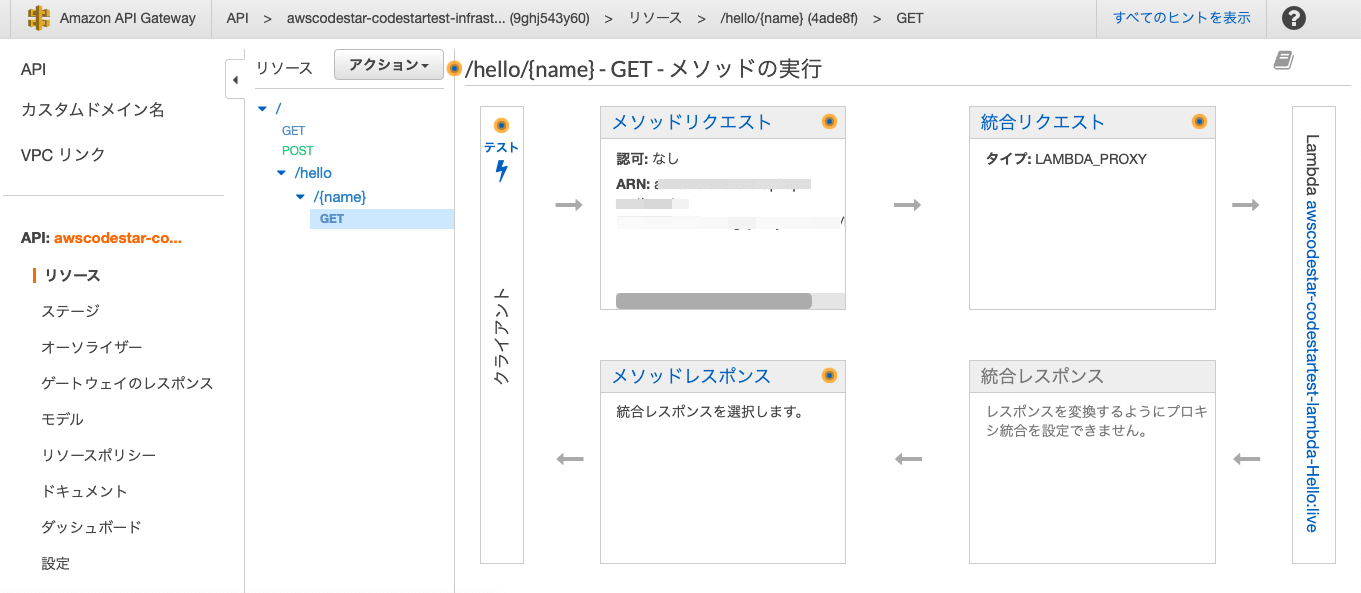Click the Amazon API Gateway logo icon
This screenshot has height=593, width=1361.
[38, 18]
